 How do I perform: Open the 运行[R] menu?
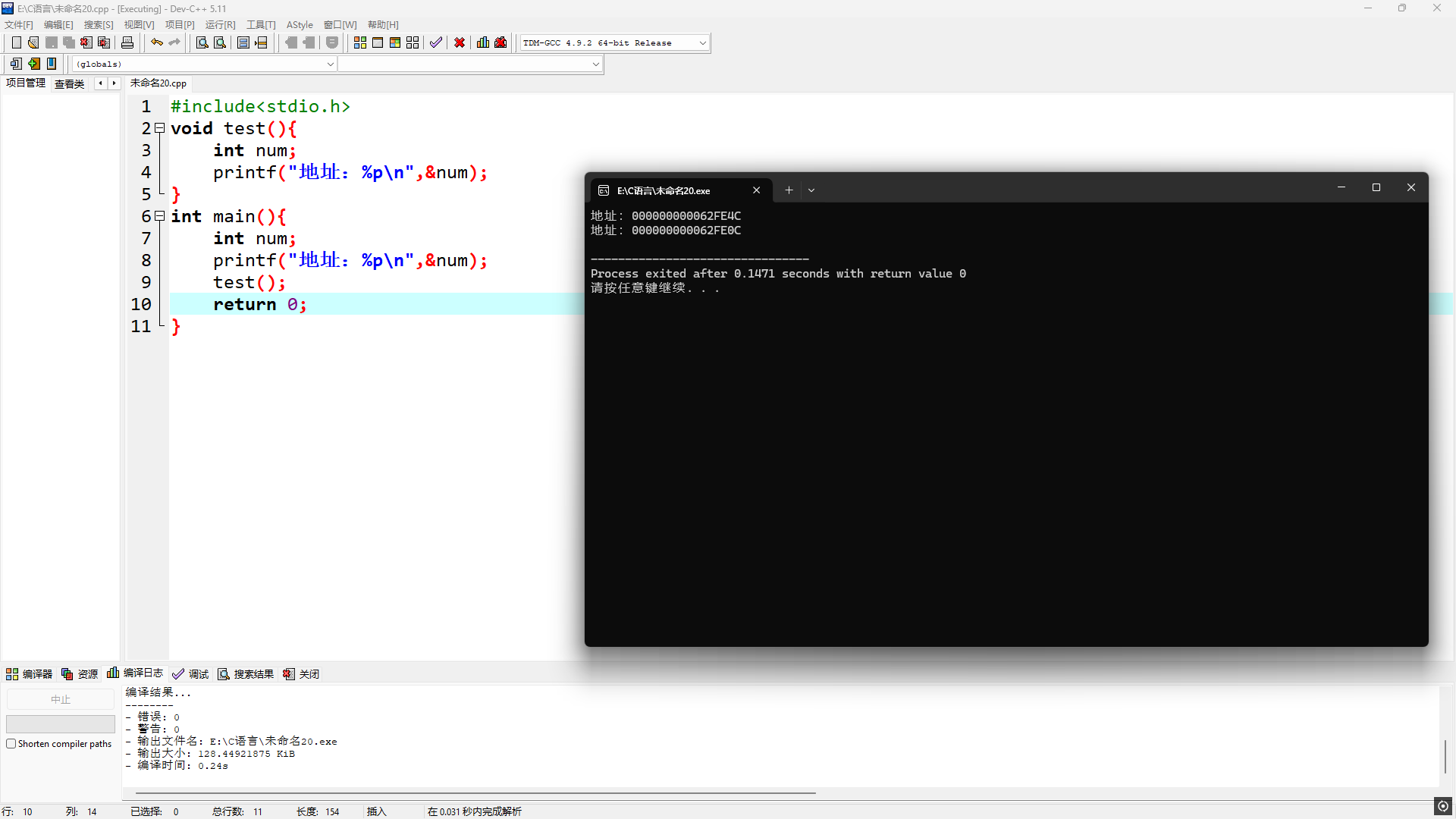tap(220, 25)
